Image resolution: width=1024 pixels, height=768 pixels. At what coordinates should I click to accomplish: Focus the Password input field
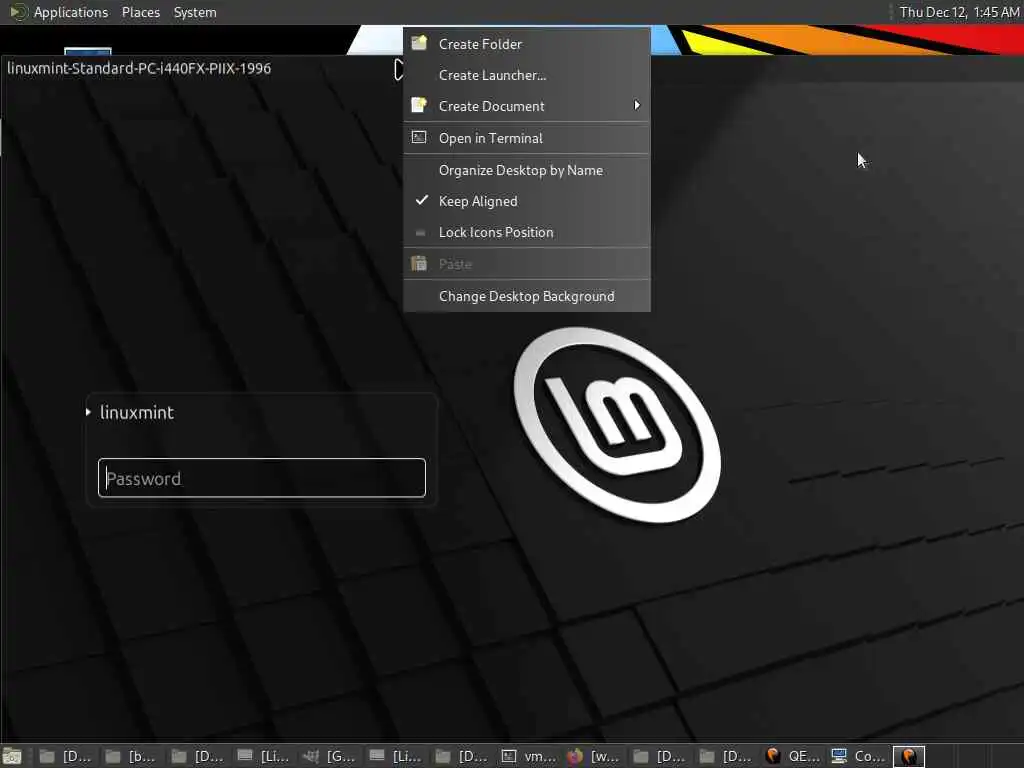262,478
